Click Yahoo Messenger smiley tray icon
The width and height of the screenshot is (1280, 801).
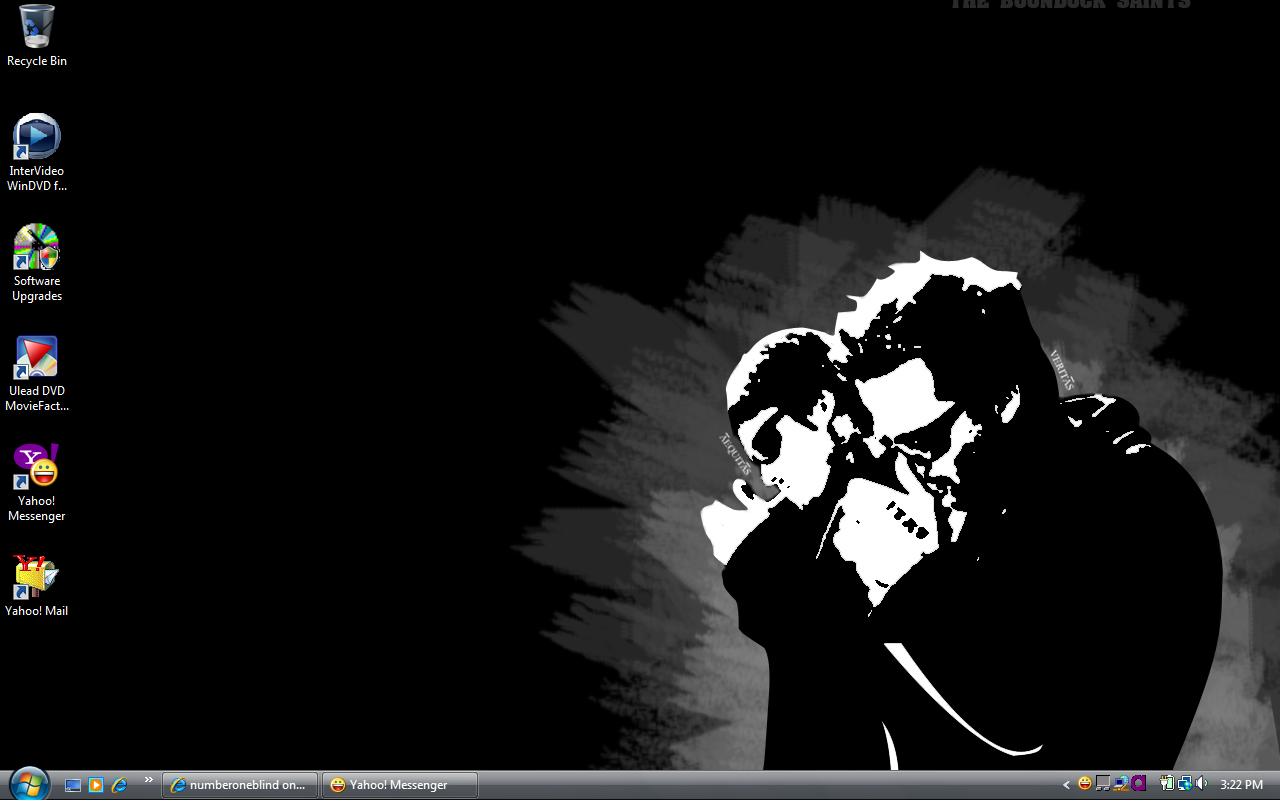[1084, 784]
